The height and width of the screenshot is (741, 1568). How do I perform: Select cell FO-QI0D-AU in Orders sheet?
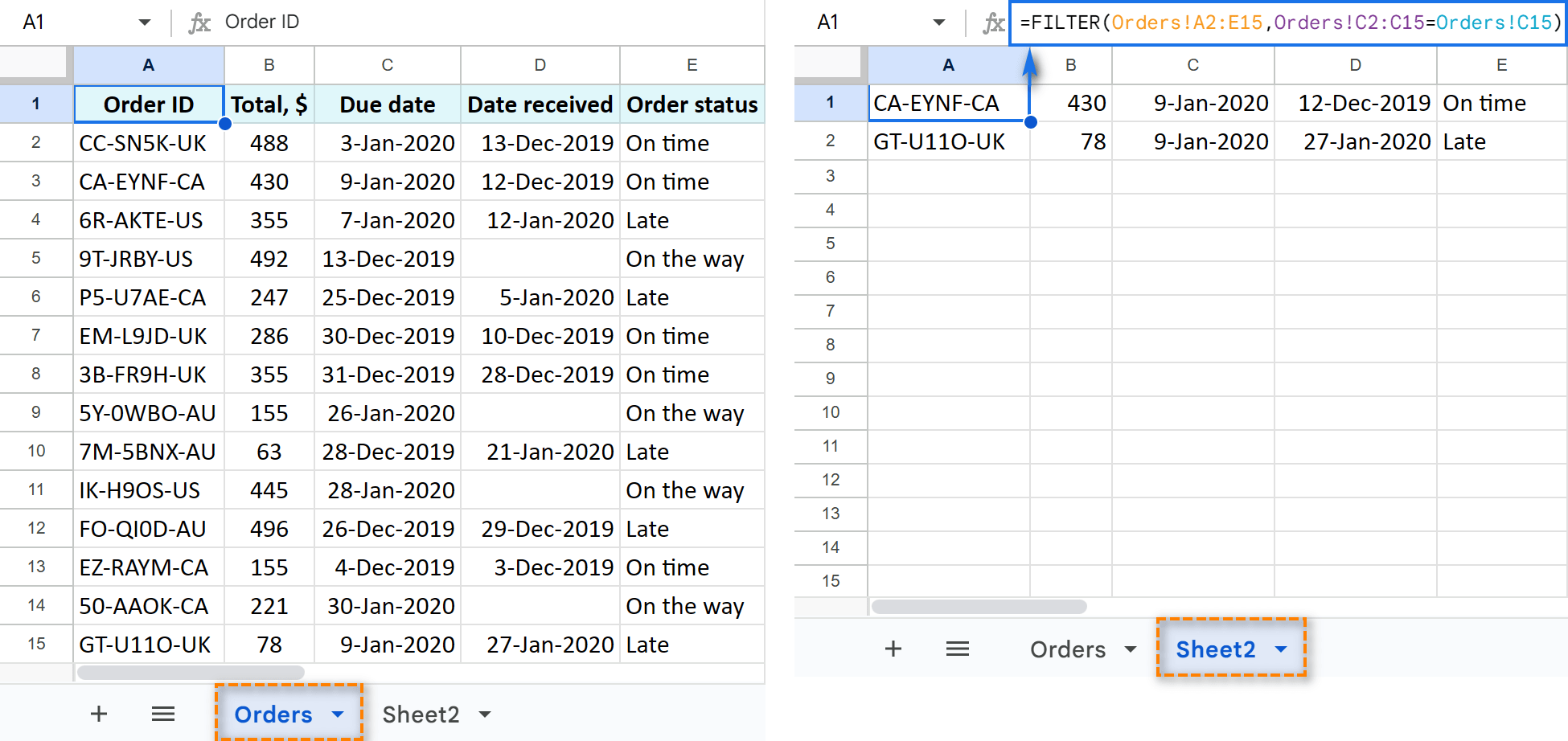[149, 529]
